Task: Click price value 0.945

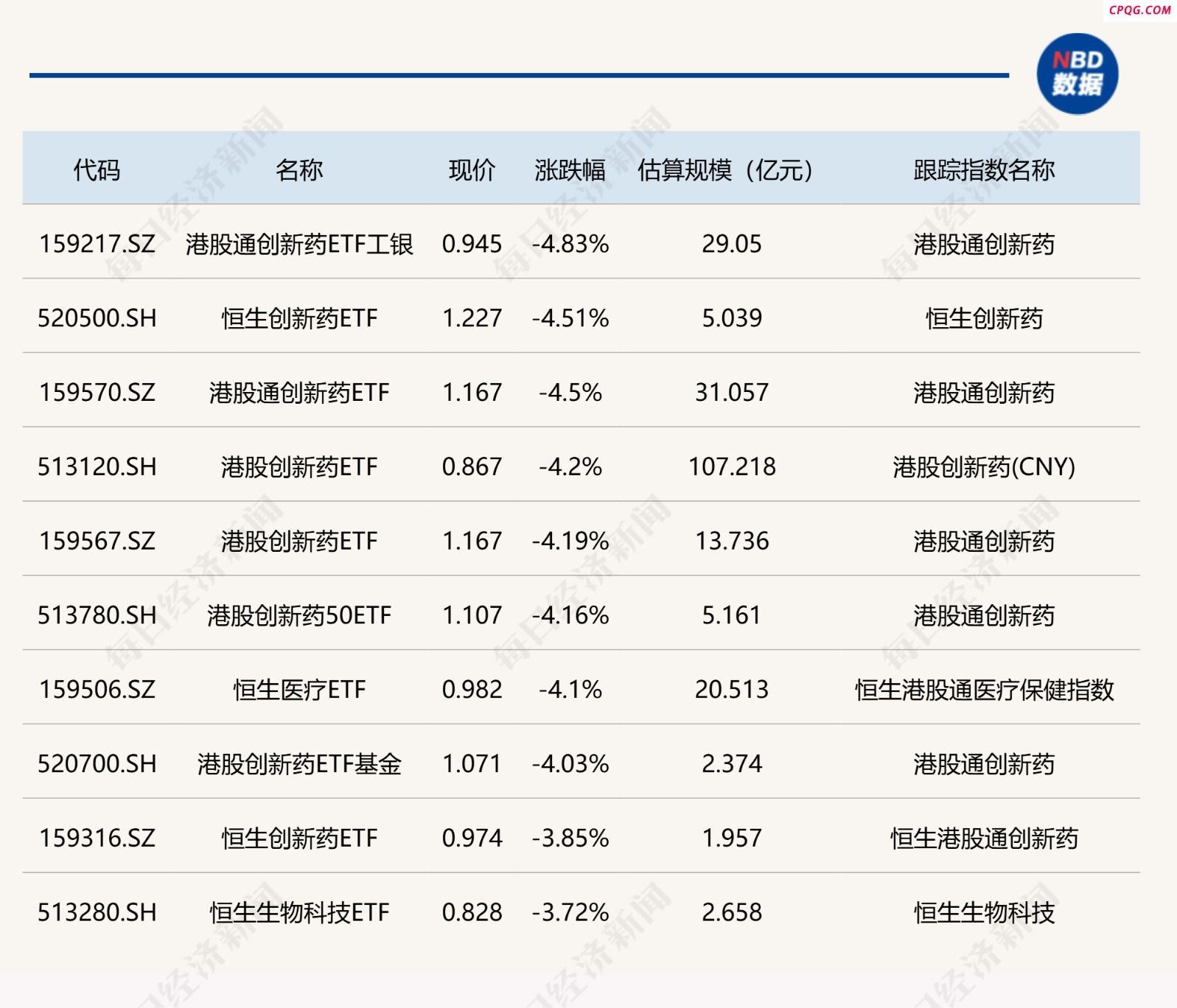Action: (x=472, y=244)
